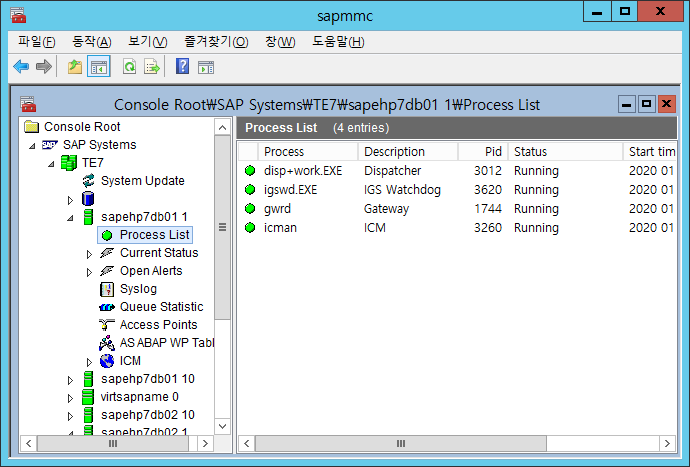This screenshot has width=690, height=467.
Task: Click the Up one level folder icon
Action: (x=75, y=67)
